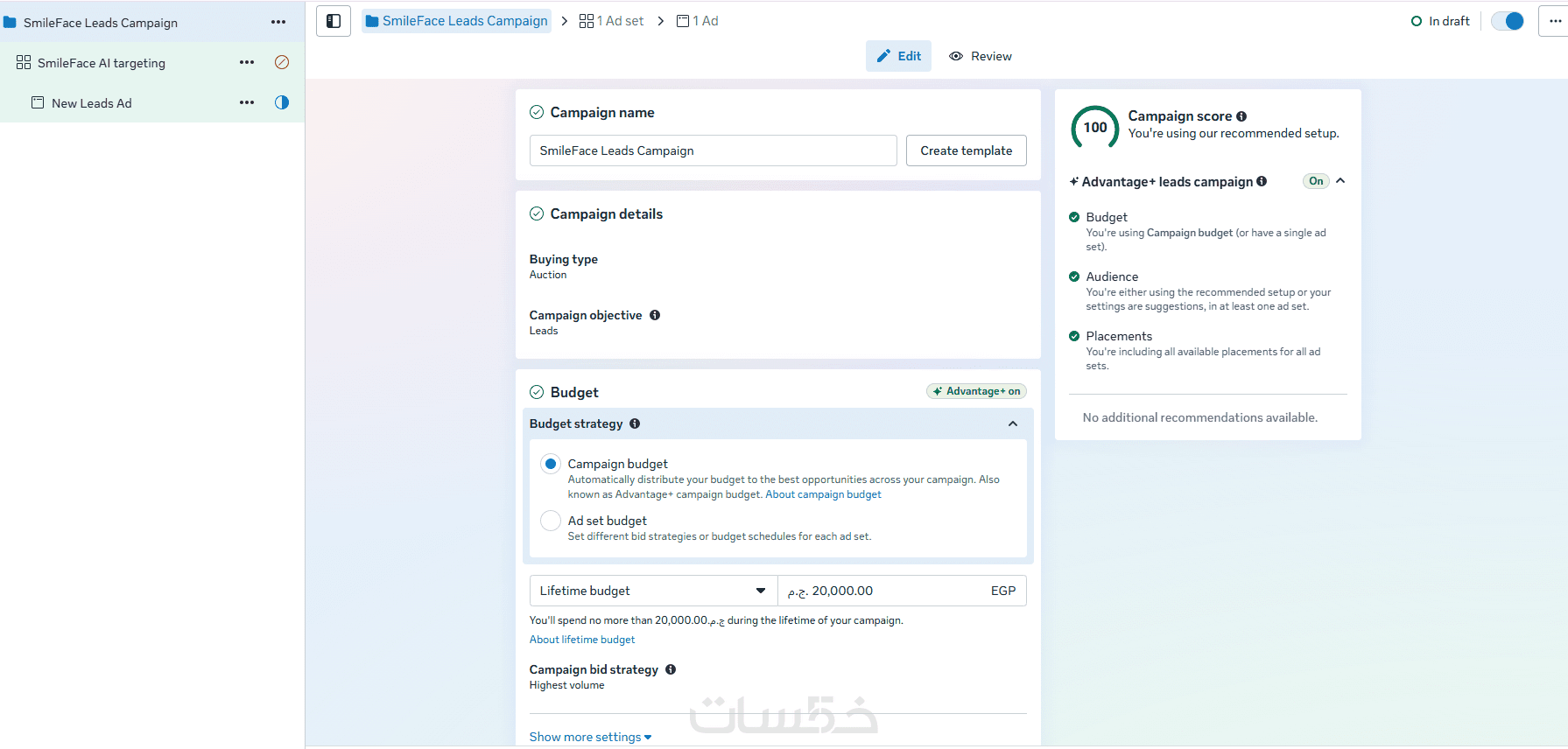Open About campaign budget link

[x=824, y=494]
